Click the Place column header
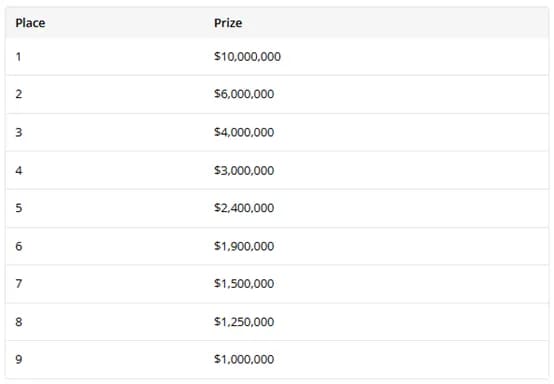 click(x=30, y=23)
